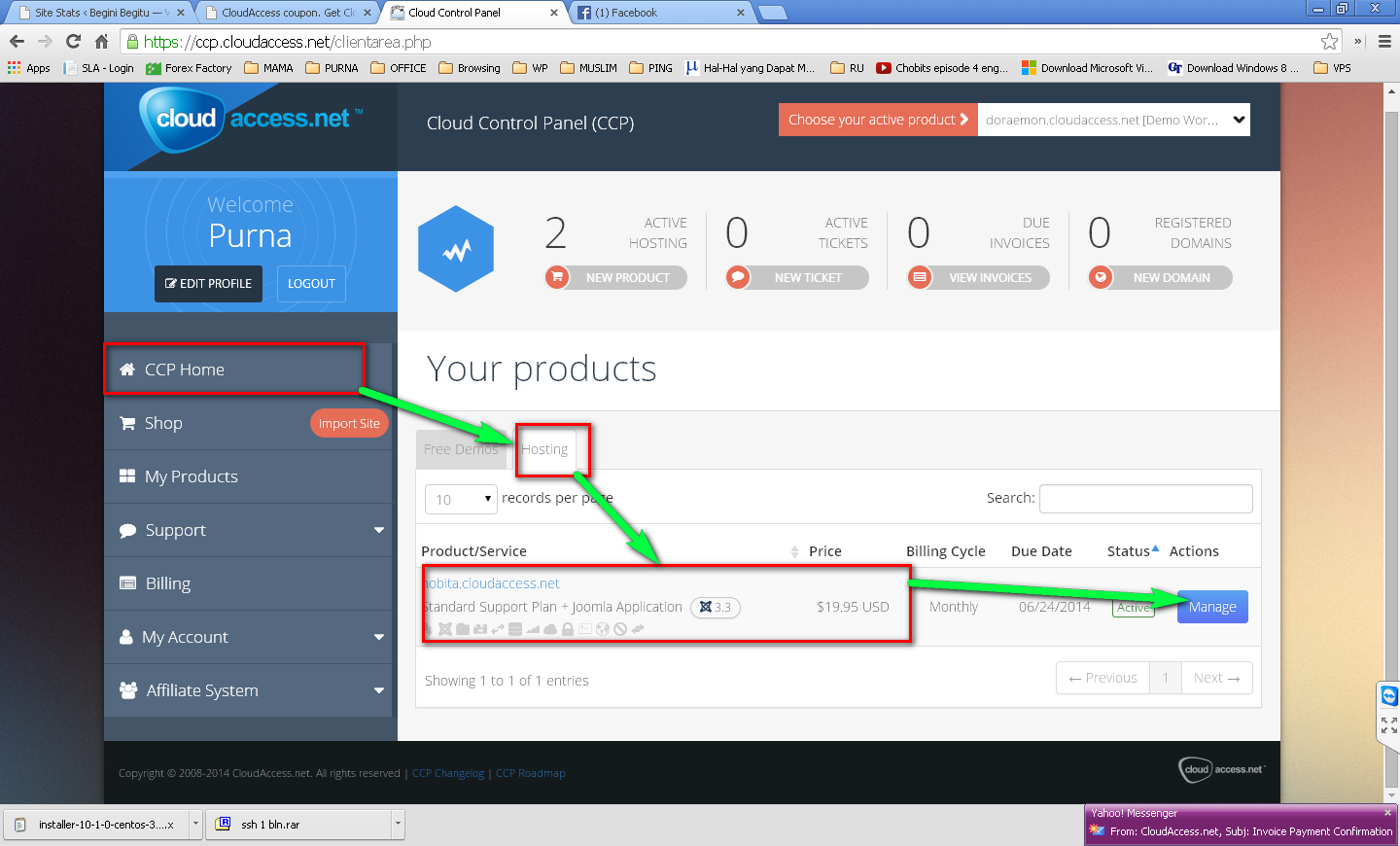Image resolution: width=1400 pixels, height=846 pixels.
Task: Open My Products in sidebar
Action: coord(248,476)
